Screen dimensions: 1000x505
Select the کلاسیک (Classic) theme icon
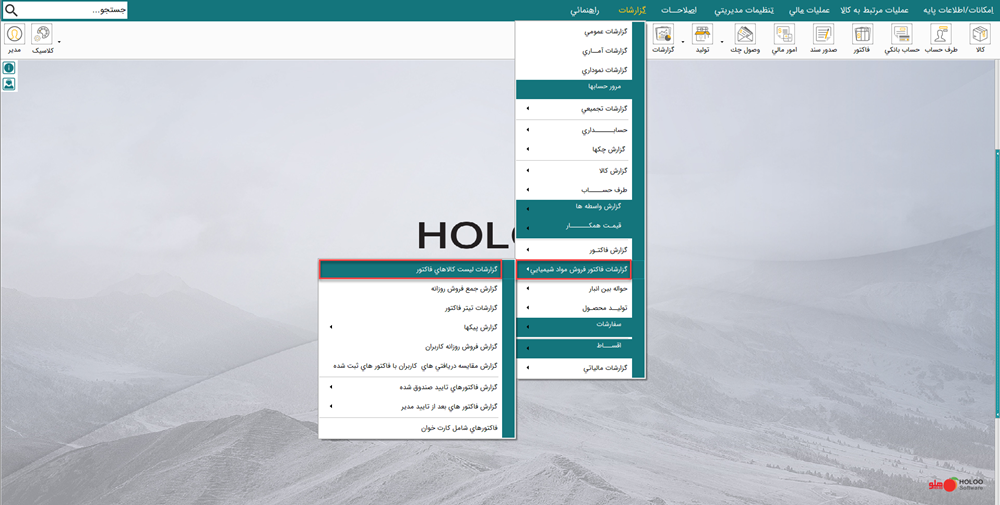[x=43, y=38]
